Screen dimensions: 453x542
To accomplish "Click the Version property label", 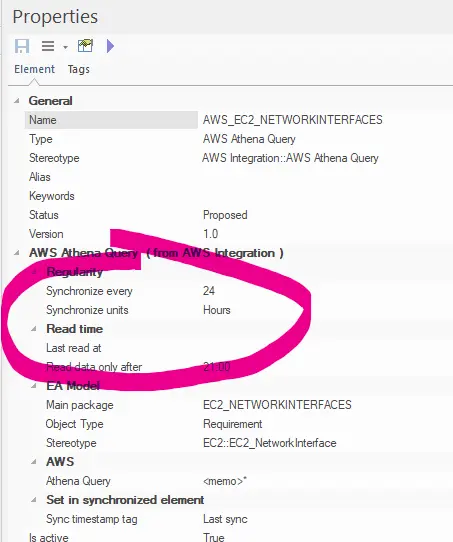I will coord(46,234).
